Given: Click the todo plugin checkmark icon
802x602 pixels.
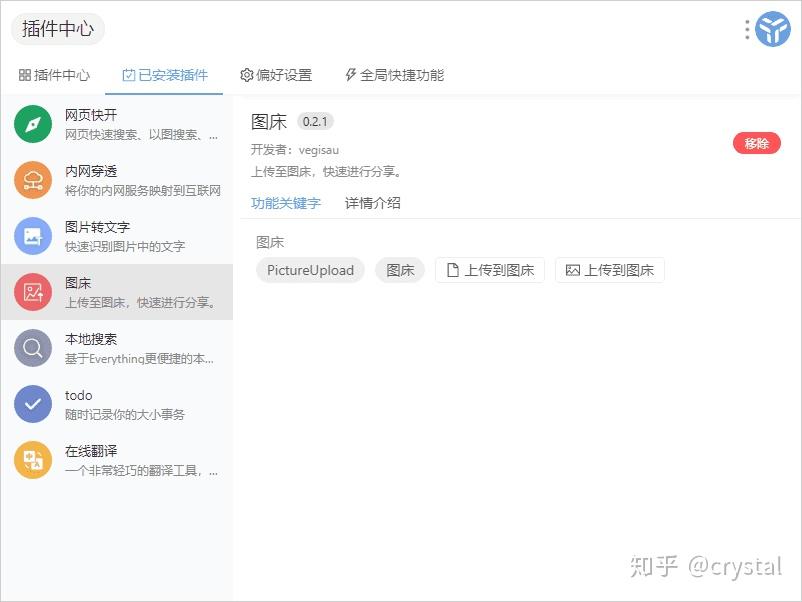Looking at the screenshot, I should click(x=33, y=404).
